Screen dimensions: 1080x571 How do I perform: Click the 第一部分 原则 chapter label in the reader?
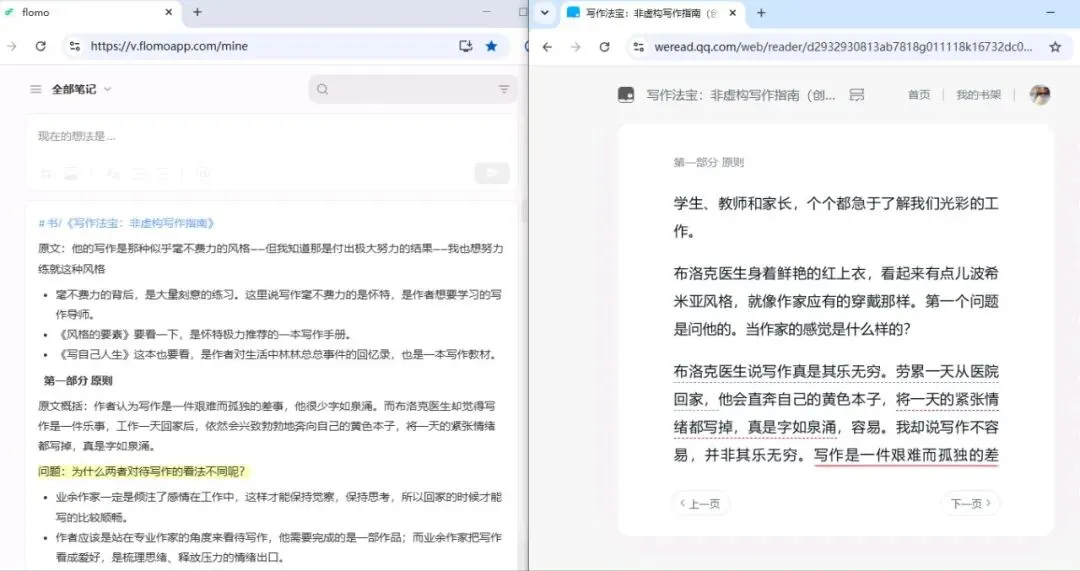(x=708, y=163)
